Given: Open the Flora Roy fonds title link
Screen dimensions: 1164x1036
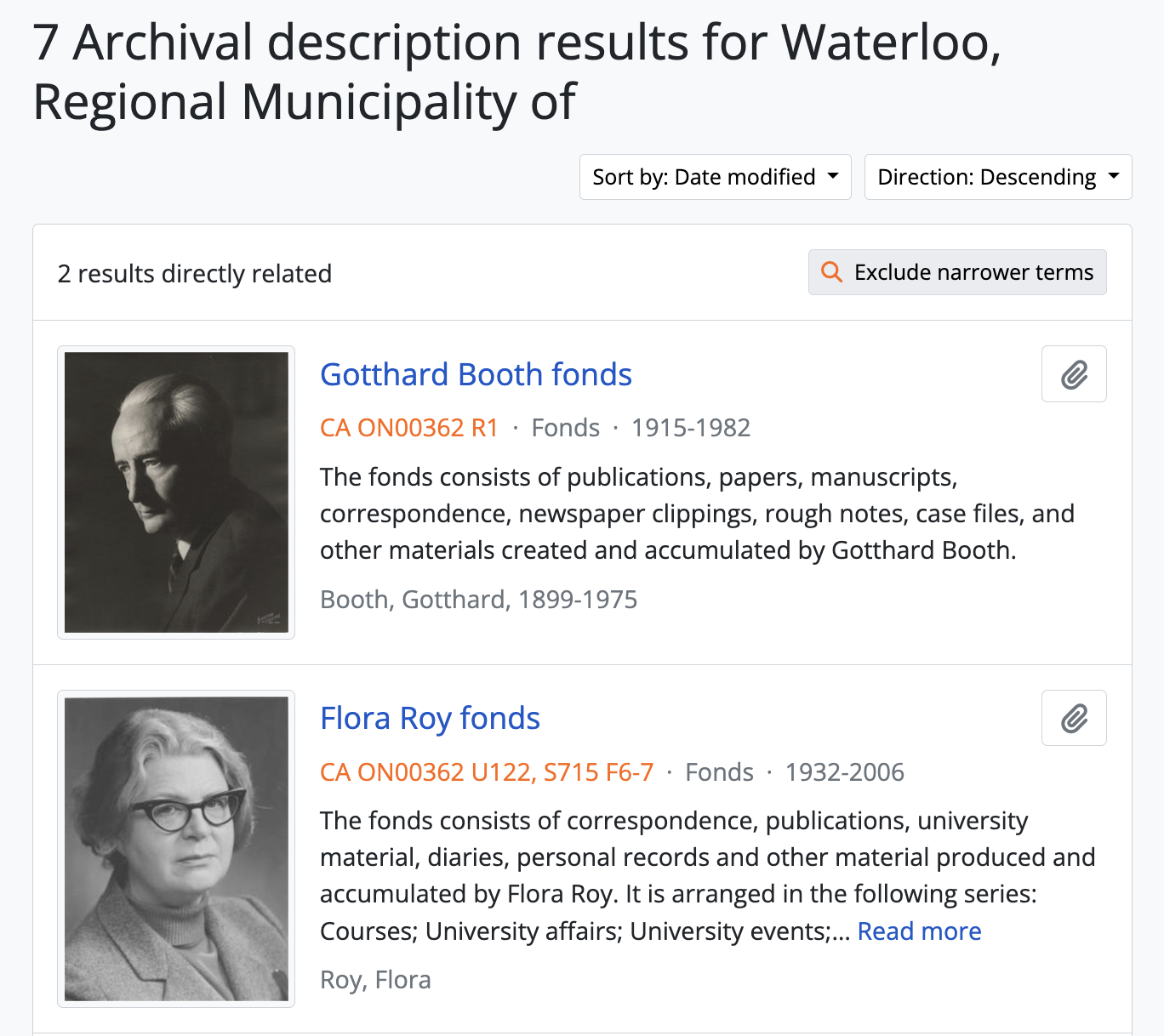Looking at the screenshot, I should 430,719.
